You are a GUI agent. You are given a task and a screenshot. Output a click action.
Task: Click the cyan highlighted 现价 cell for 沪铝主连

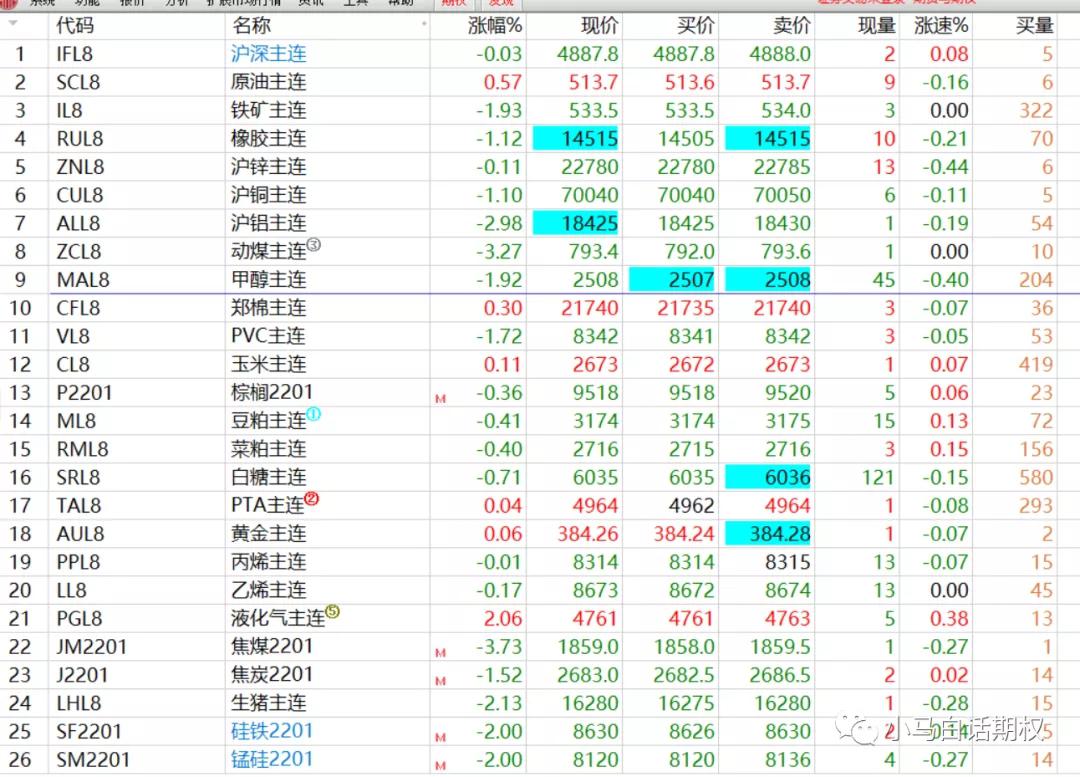pyautogui.click(x=576, y=223)
